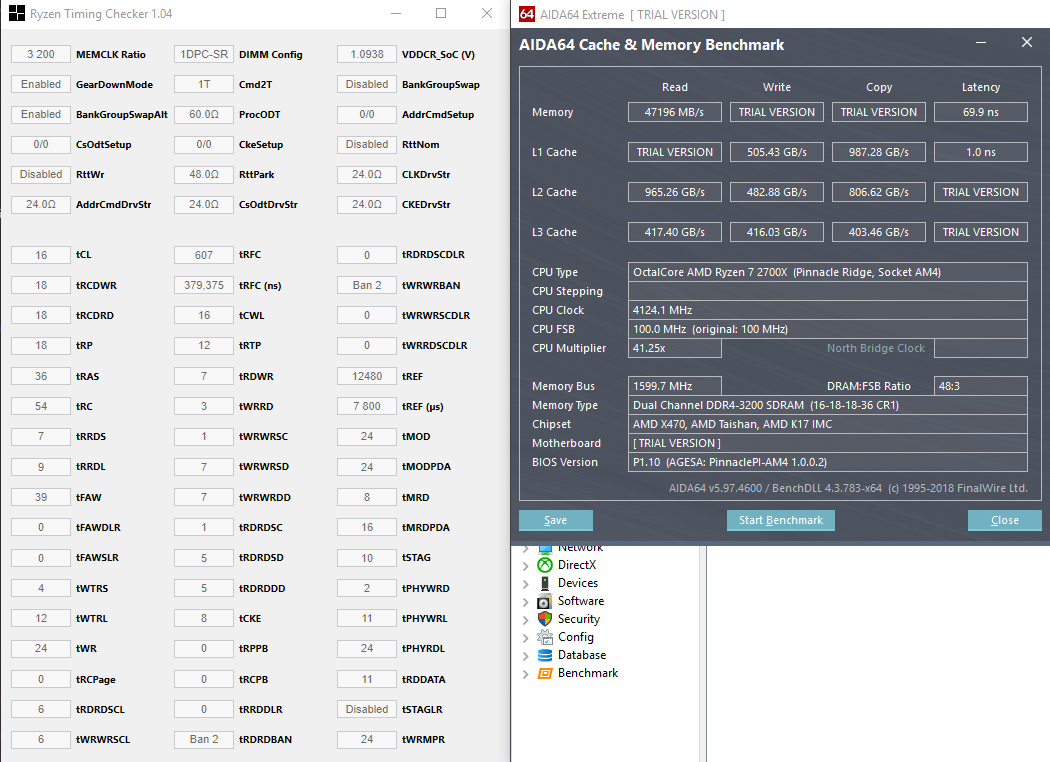
Task: Click the Memory Latency 69.9 ns field
Action: 980,112
